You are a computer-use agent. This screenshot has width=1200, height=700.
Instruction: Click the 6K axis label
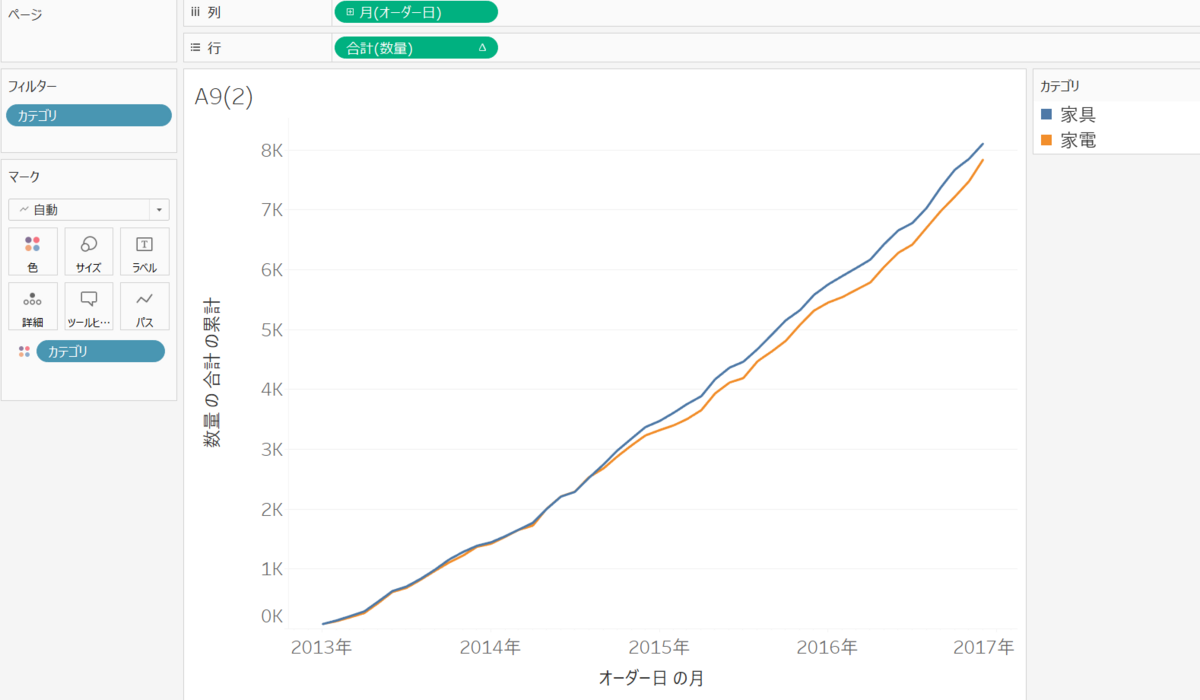pyautogui.click(x=271, y=270)
